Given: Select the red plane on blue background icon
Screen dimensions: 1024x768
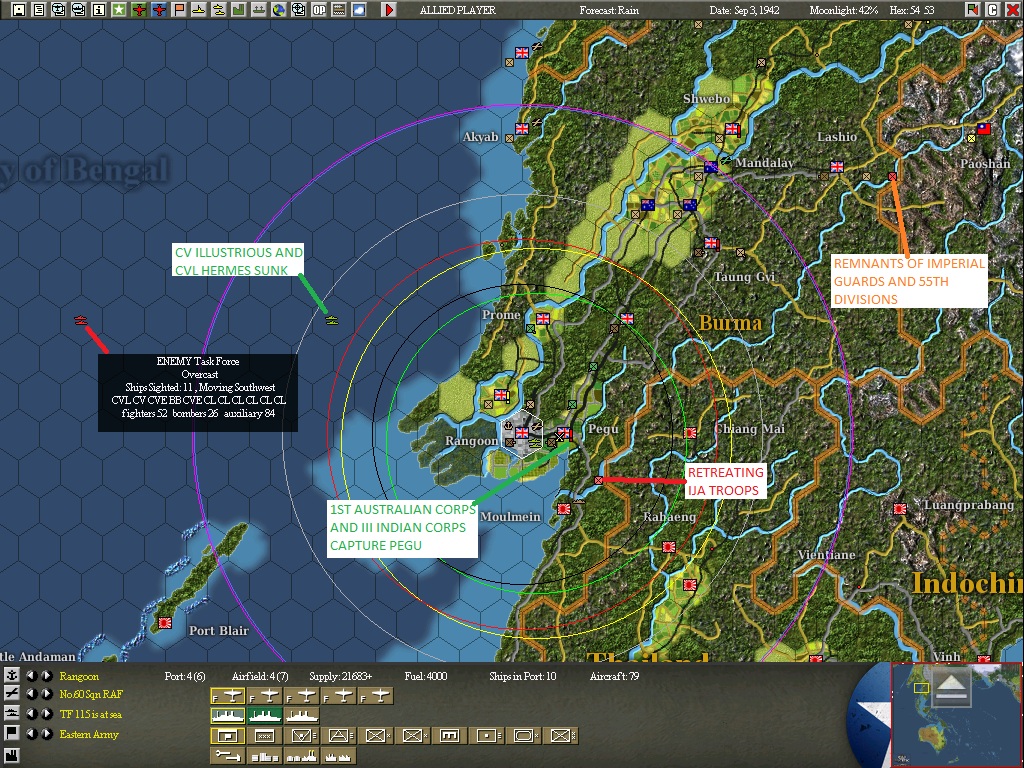Looking at the screenshot, I should click(x=159, y=10).
